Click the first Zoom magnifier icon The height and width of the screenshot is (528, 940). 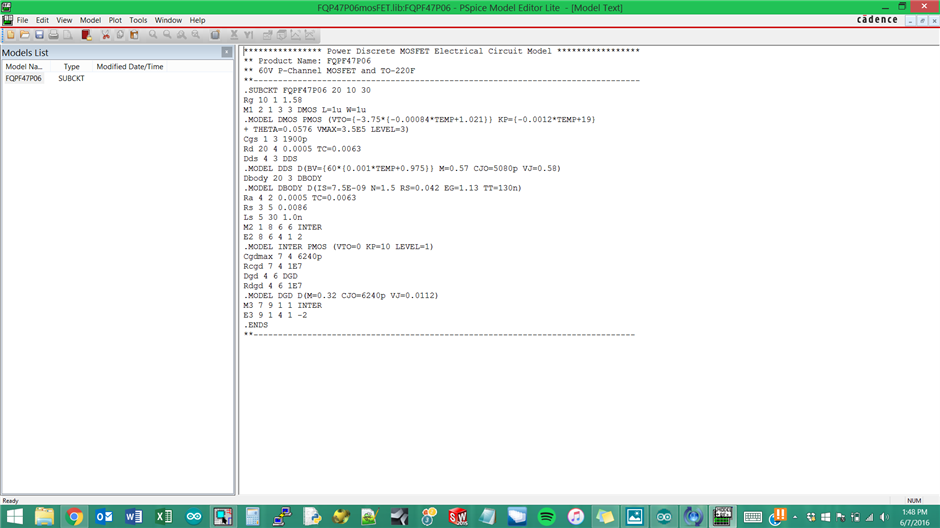point(153,35)
